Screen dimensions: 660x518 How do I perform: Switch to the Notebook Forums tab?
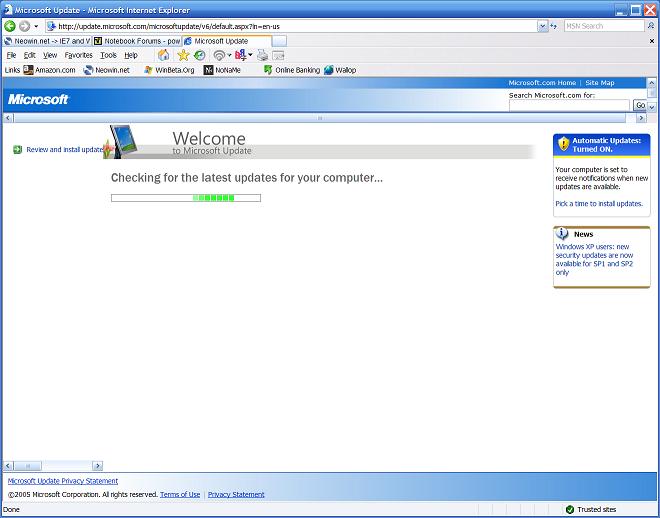pos(137,41)
